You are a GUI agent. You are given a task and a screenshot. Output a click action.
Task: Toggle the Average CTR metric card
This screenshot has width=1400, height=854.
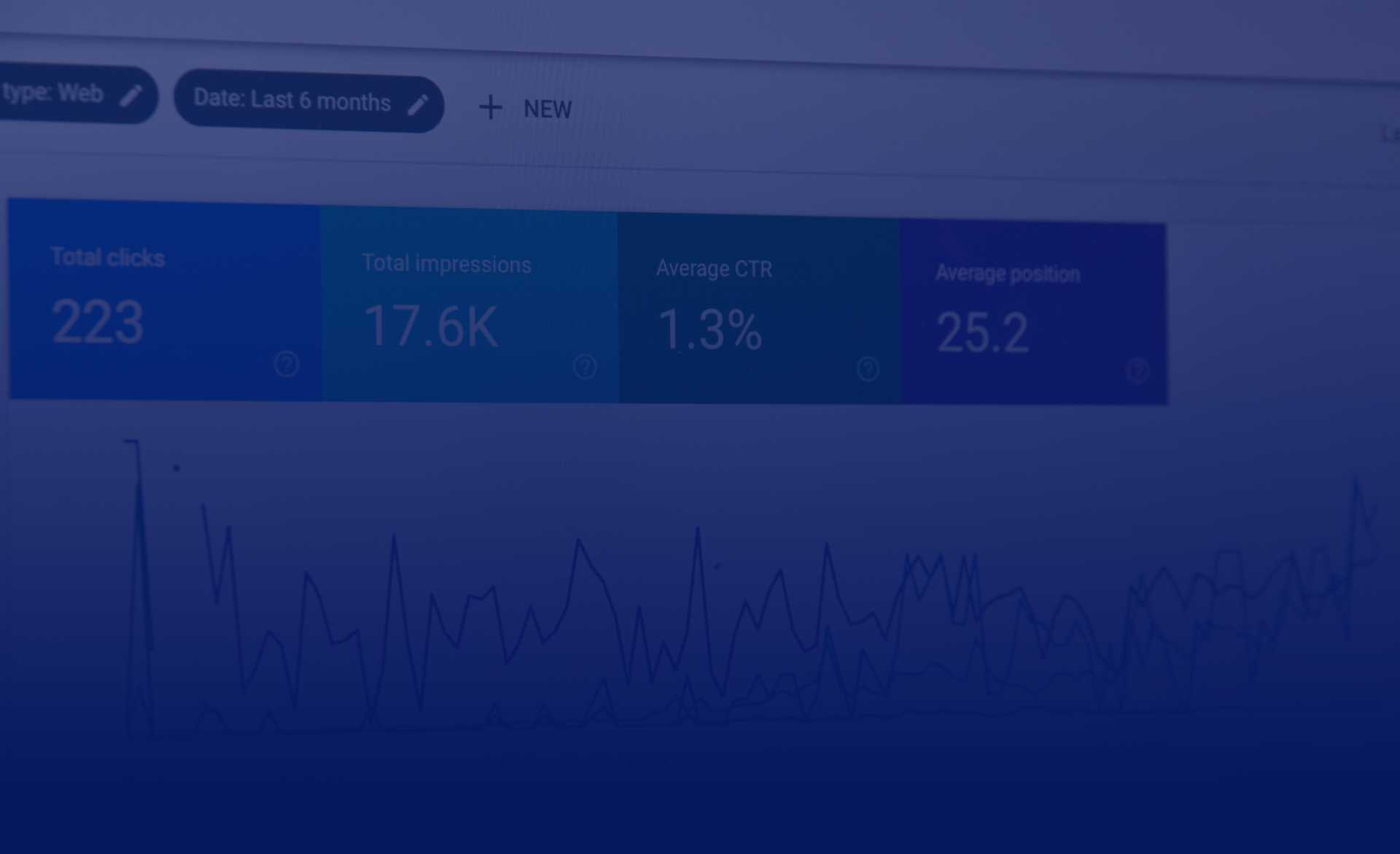pos(759,308)
